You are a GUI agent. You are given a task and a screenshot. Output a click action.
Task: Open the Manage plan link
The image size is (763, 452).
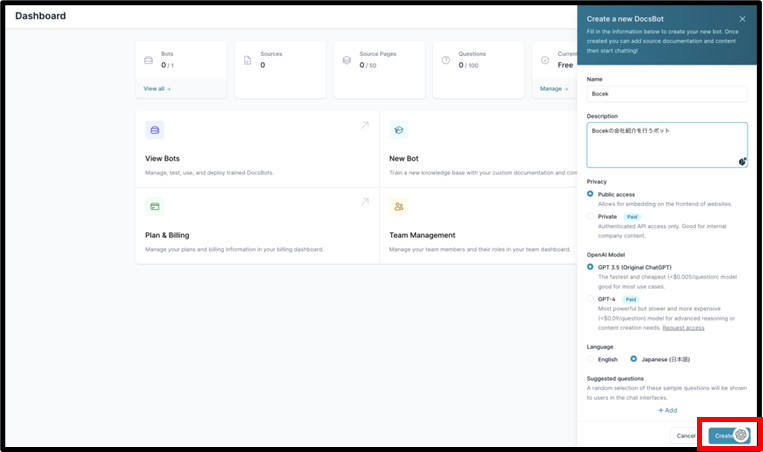(x=554, y=89)
